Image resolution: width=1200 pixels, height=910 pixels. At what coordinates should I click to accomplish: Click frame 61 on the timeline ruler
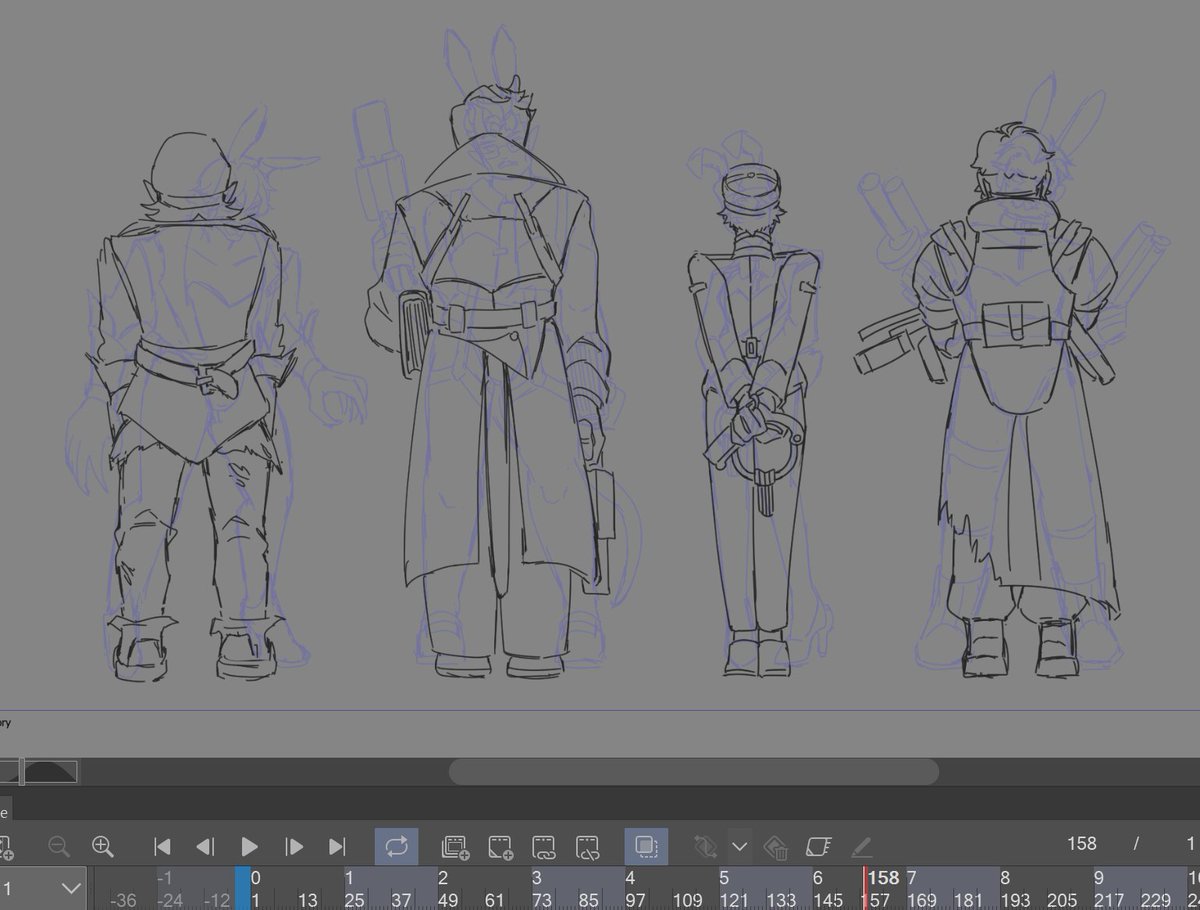(x=494, y=900)
